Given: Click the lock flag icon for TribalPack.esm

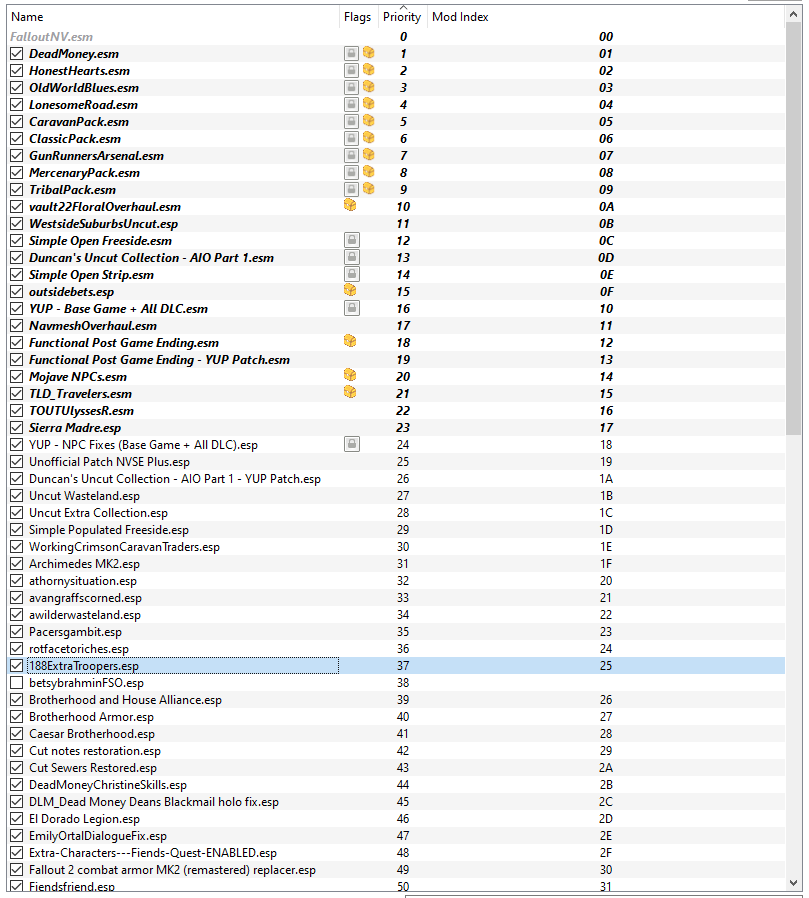Looking at the screenshot, I should tap(352, 190).
